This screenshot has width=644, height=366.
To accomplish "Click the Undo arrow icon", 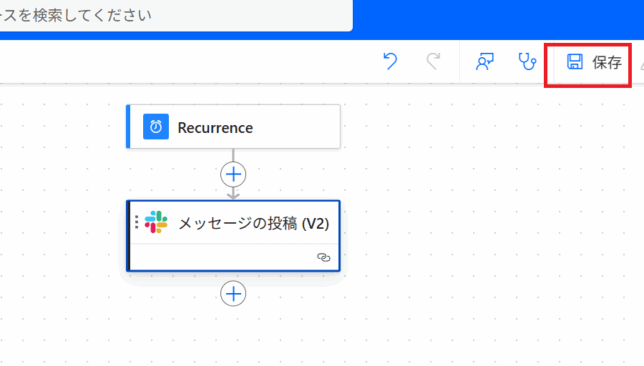I will point(390,62).
